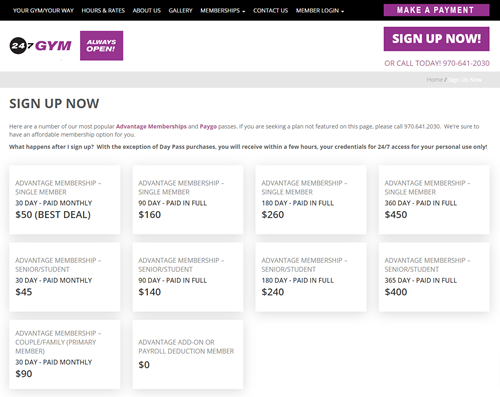Open Your Gym/Your Way page
This screenshot has width=500, height=397.
pyautogui.click(x=43, y=10)
